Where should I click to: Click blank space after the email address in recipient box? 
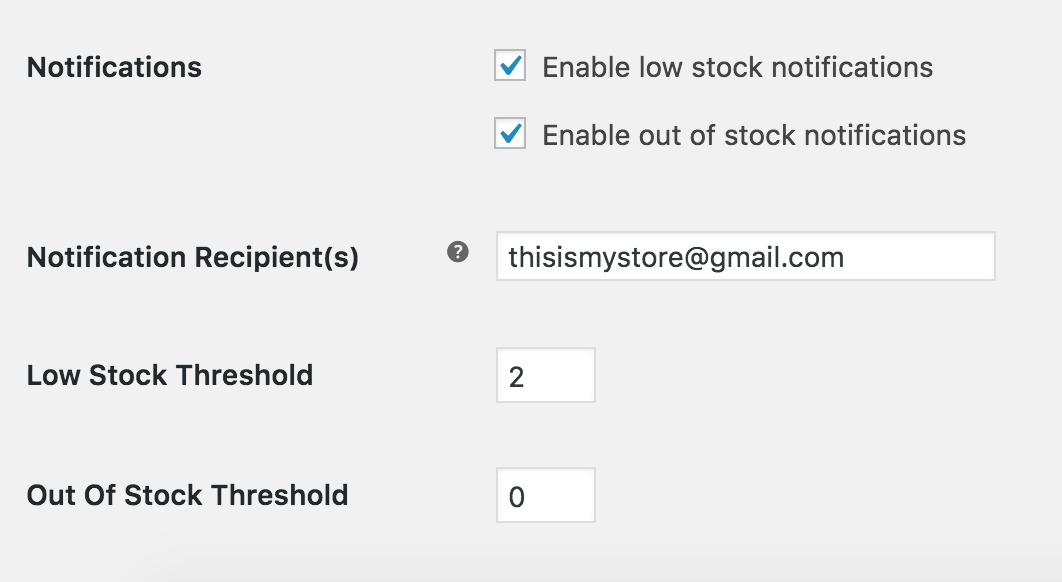pos(918,256)
